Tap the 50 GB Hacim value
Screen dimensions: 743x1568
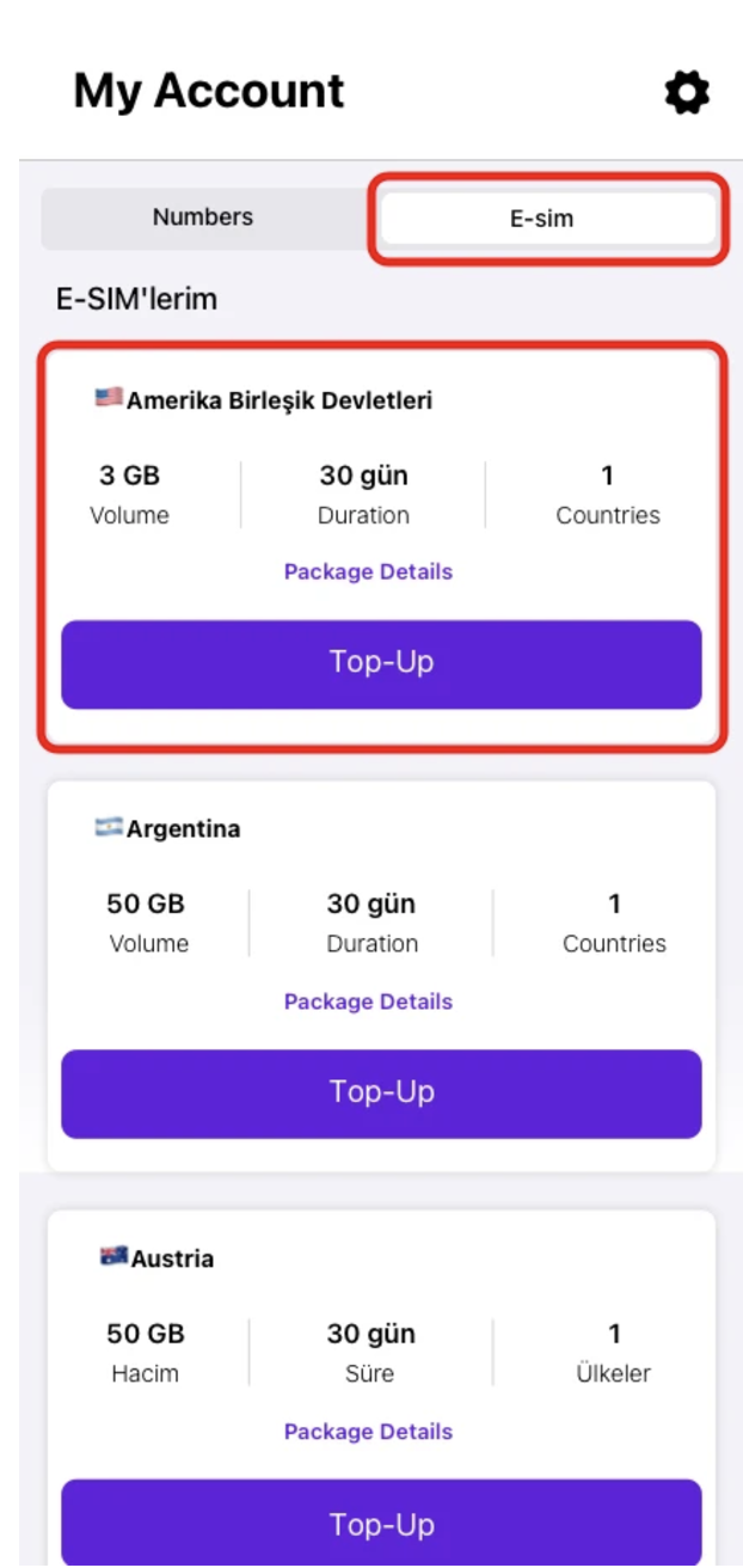[146, 1334]
